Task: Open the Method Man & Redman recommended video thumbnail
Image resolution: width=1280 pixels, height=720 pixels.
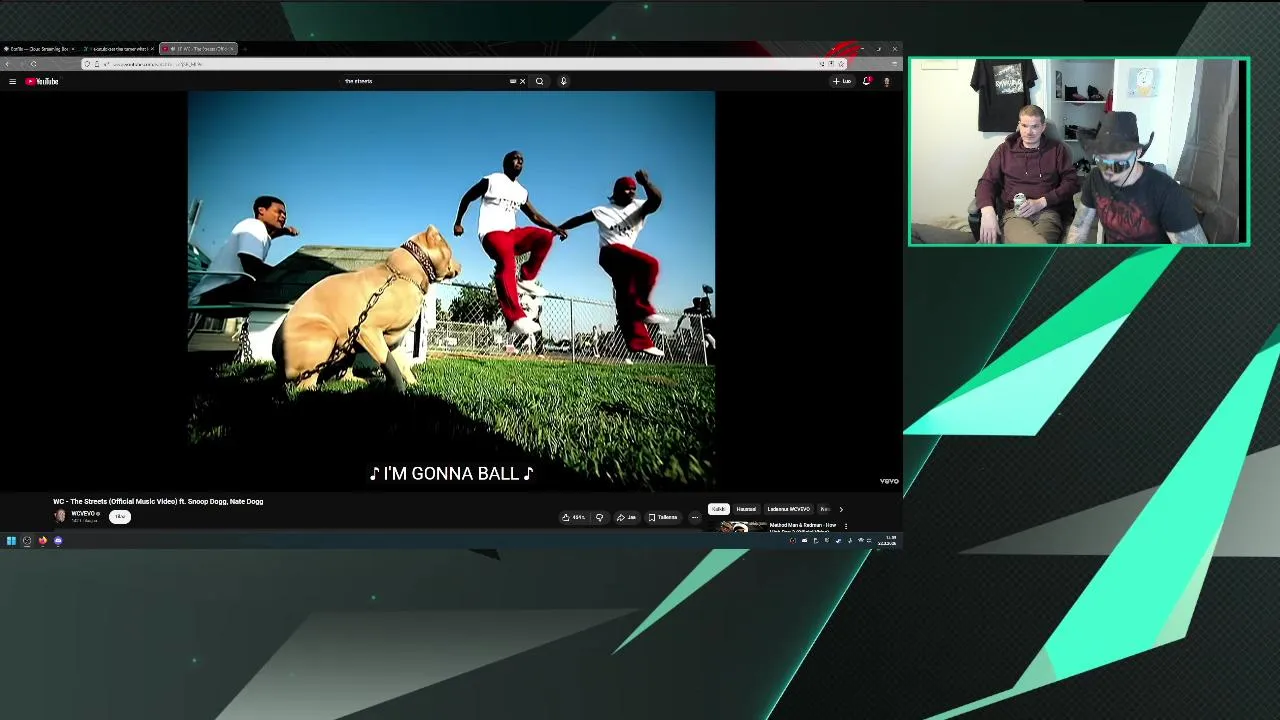Action: pos(738,526)
